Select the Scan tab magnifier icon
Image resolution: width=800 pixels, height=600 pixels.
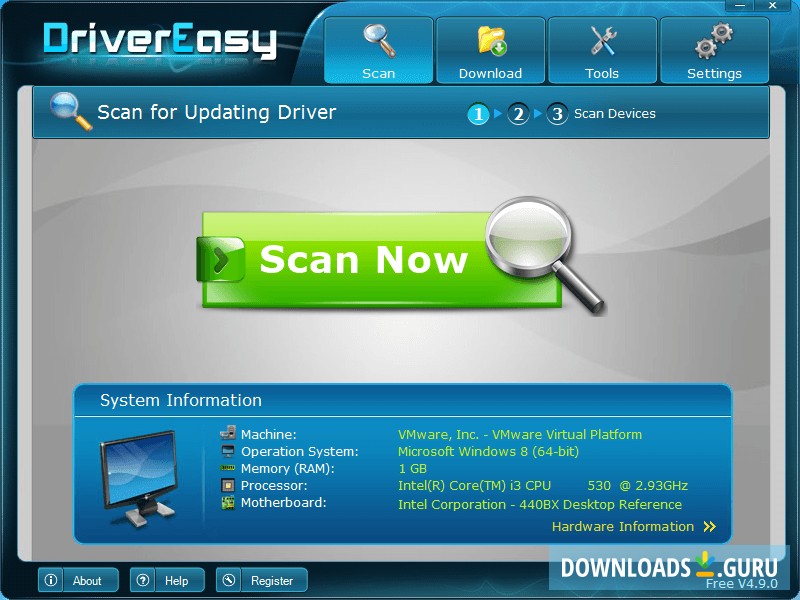click(378, 38)
